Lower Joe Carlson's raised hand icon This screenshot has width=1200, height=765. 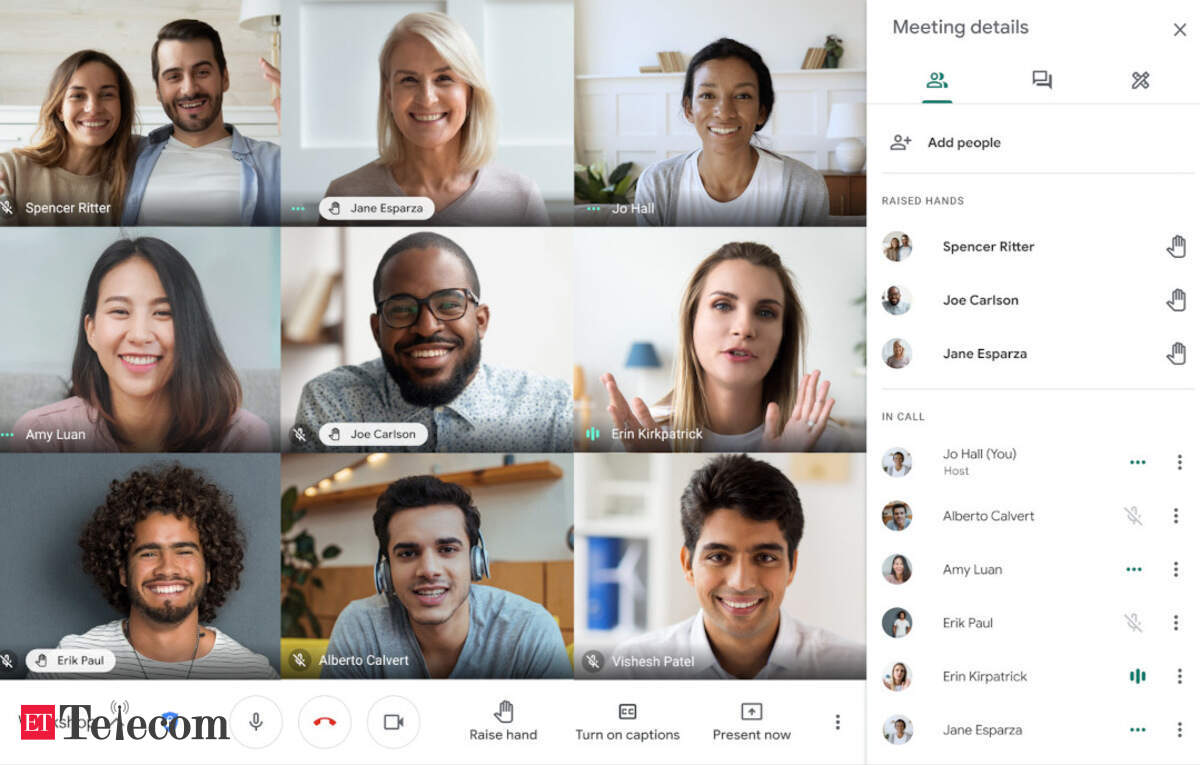[1177, 300]
